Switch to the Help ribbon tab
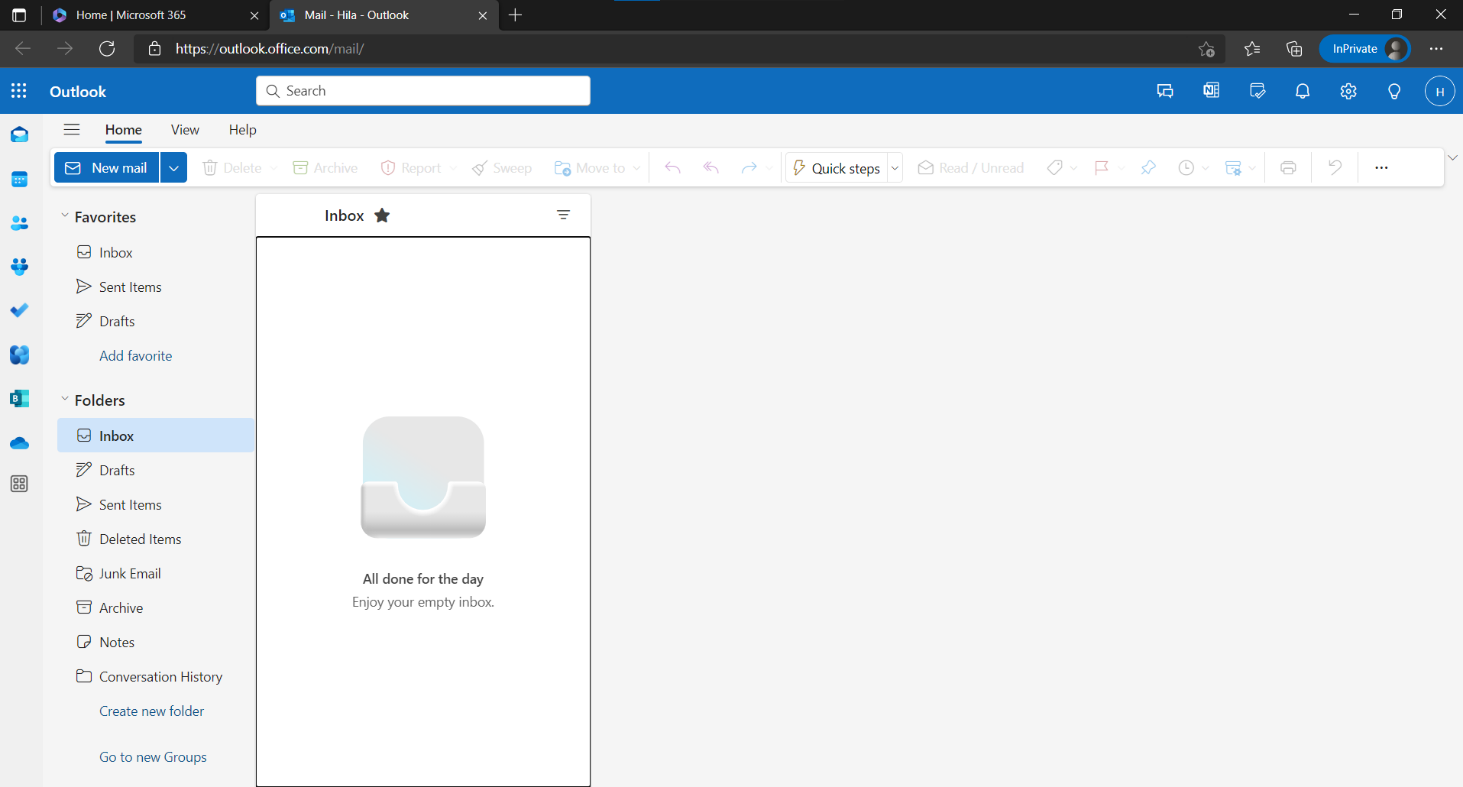The width and height of the screenshot is (1463, 787). coord(243,130)
